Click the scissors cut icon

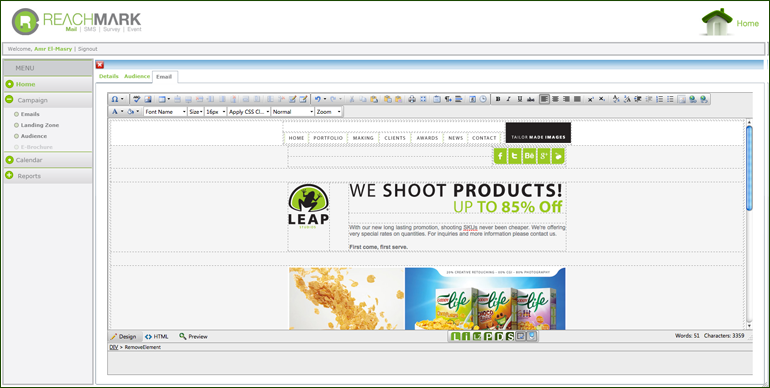[352, 99]
